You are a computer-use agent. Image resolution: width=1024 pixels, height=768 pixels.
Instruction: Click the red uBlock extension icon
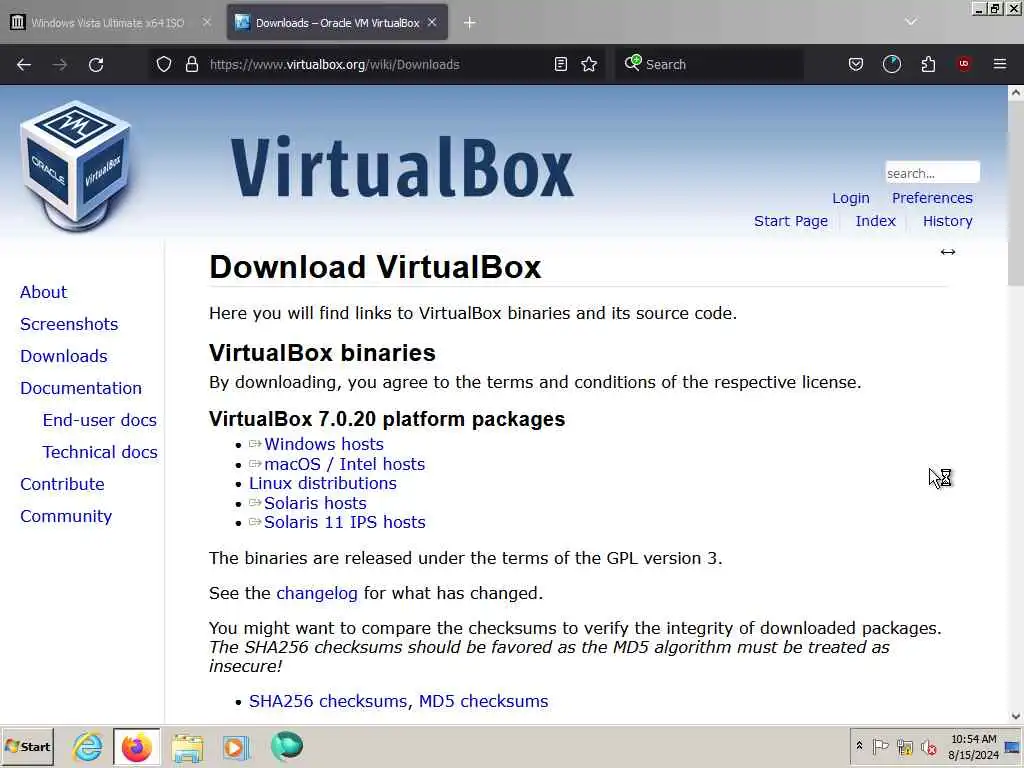[x=964, y=64]
